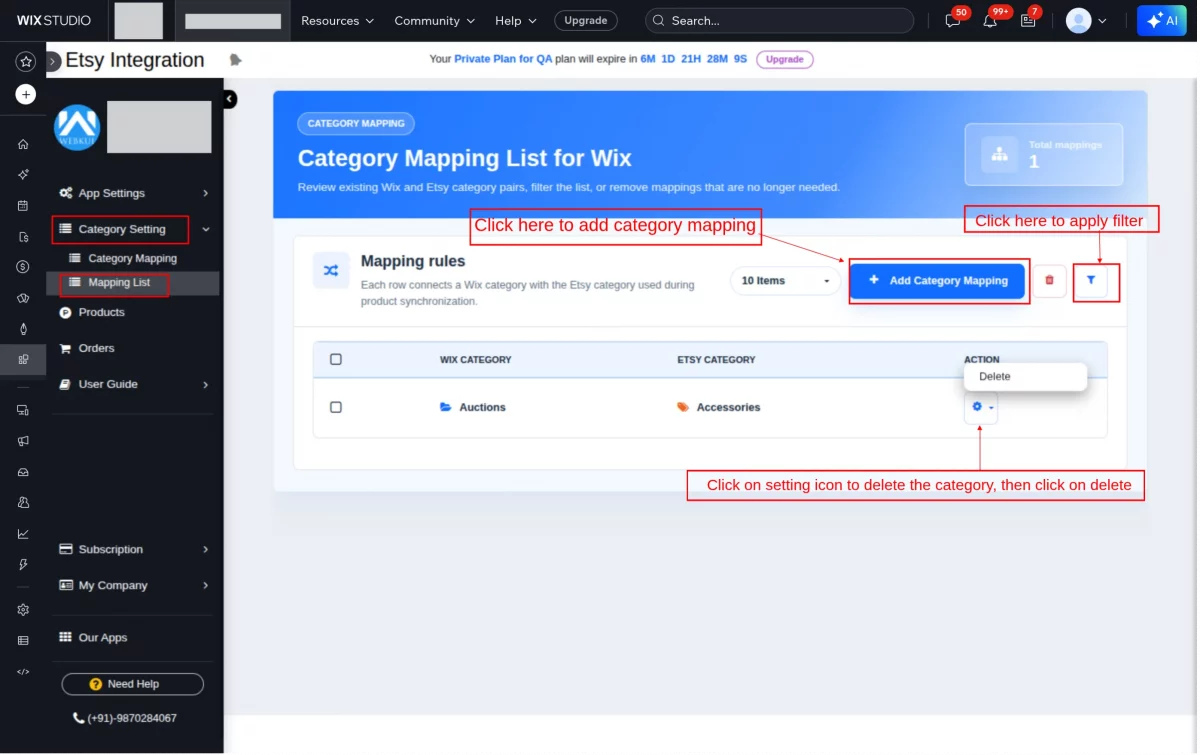Open the calendar bookings icon in sidebar
1200x755 pixels.
click(23, 205)
